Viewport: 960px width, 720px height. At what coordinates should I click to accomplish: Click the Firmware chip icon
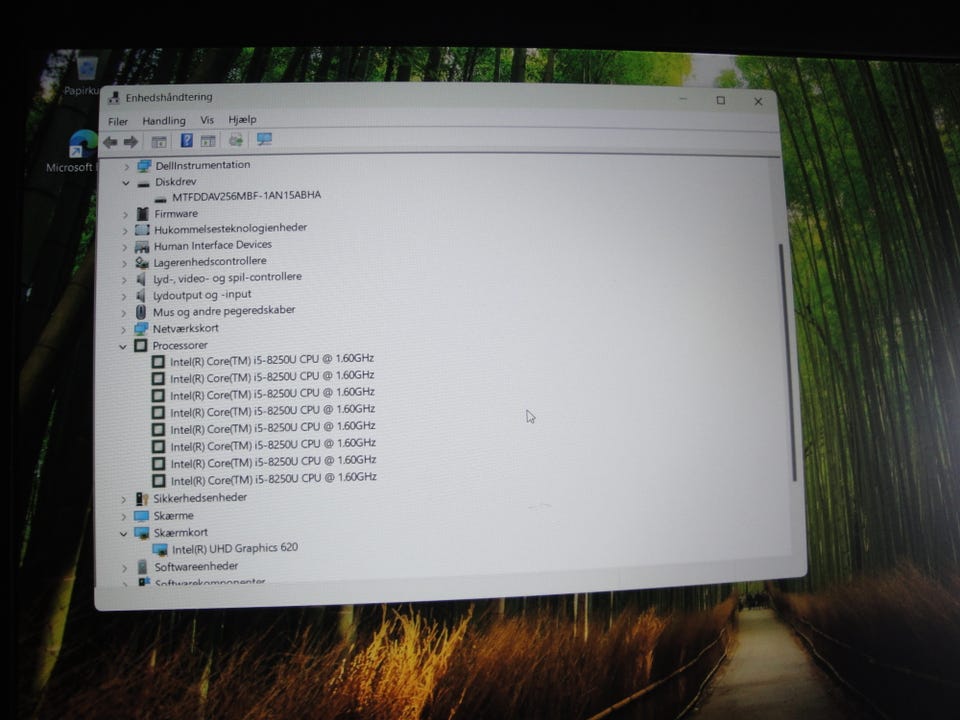tap(143, 214)
